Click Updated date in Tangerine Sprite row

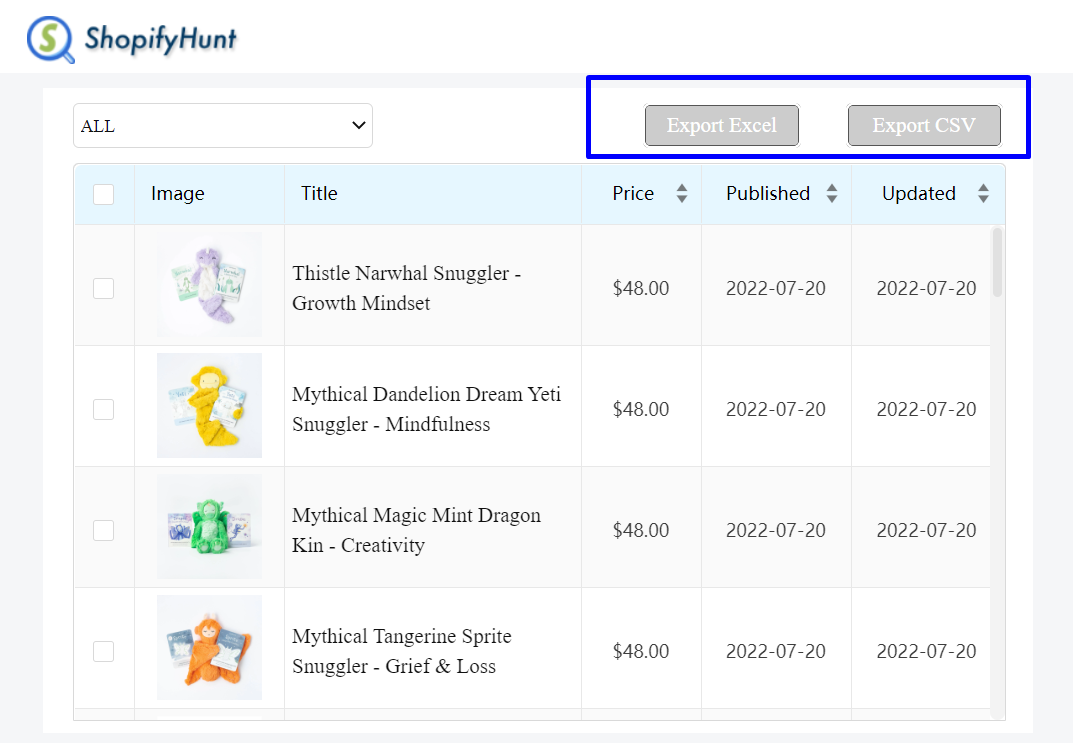click(x=927, y=651)
